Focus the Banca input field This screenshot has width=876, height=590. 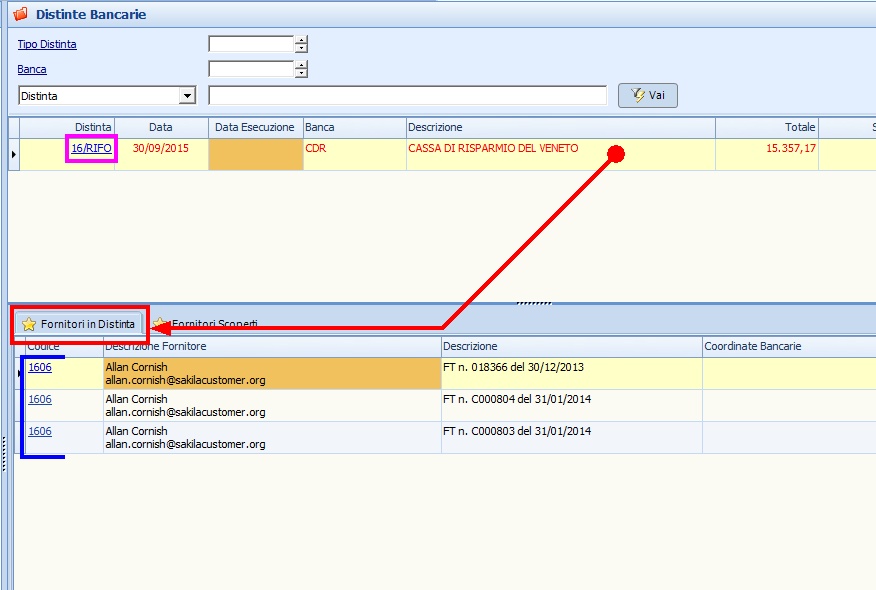coord(250,69)
